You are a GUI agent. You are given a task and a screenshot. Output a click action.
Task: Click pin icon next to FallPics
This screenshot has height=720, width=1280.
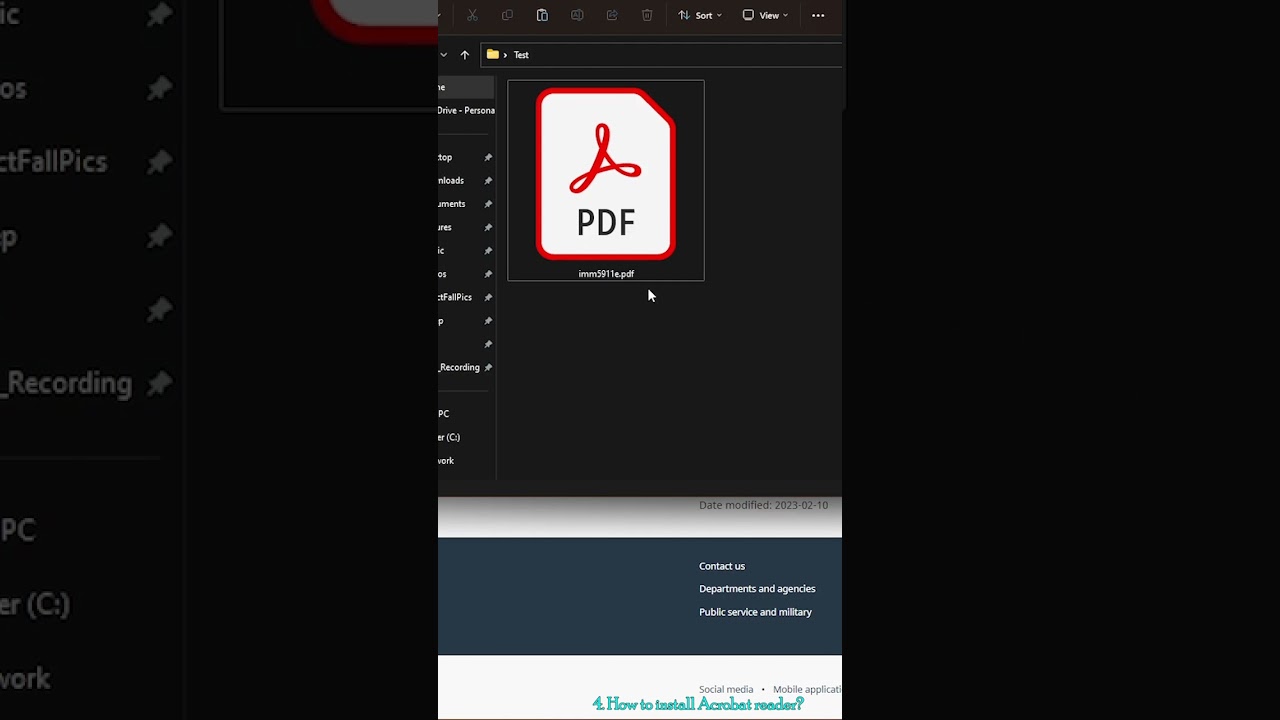pos(488,297)
